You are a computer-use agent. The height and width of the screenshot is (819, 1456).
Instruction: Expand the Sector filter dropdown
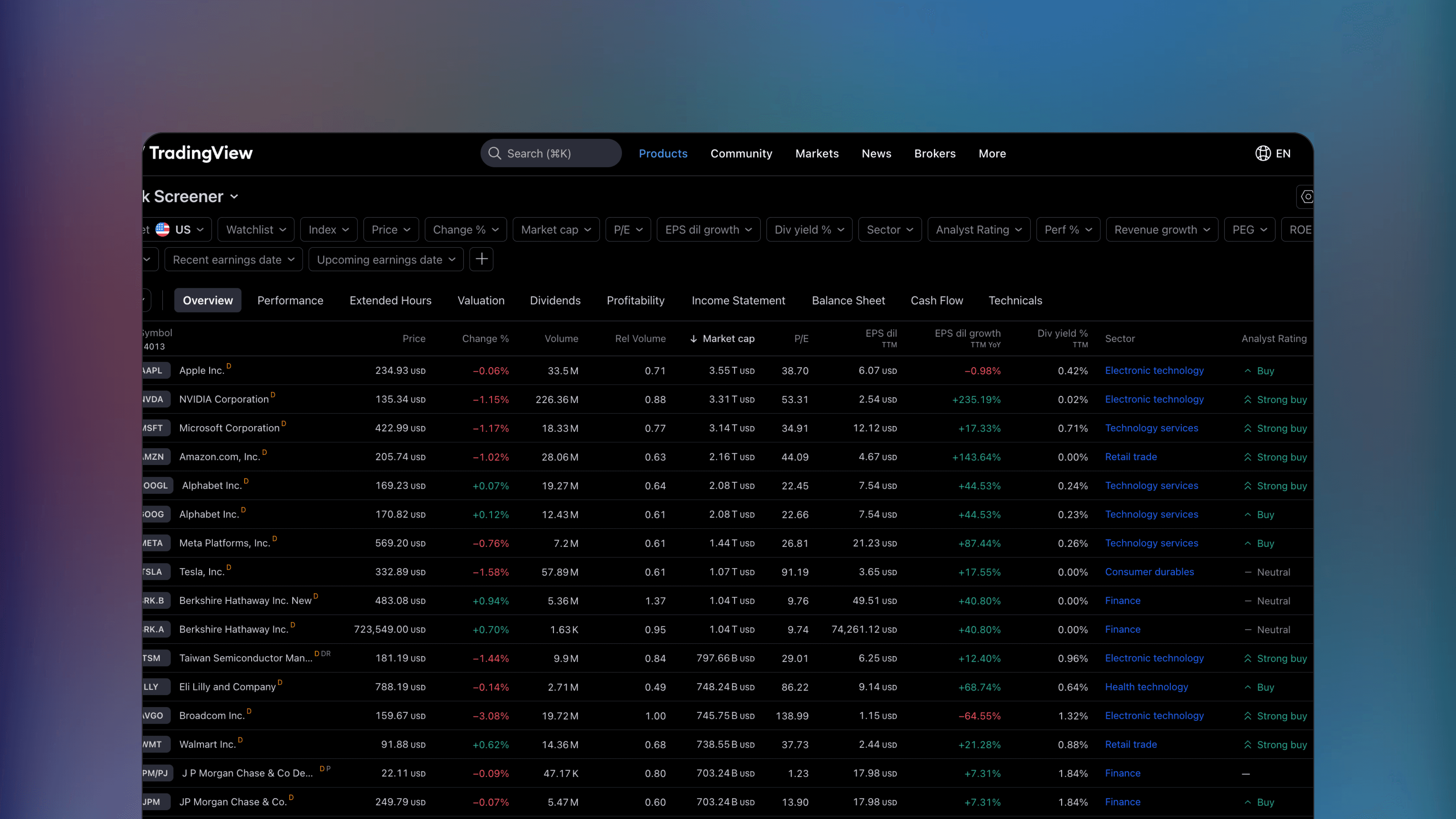point(890,229)
